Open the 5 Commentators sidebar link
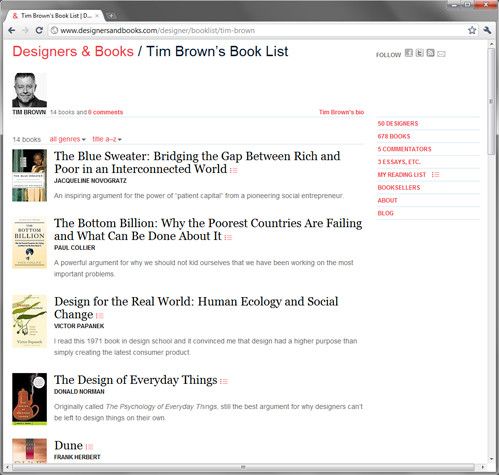The height and width of the screenshot is (475, 499). [404, 149]
